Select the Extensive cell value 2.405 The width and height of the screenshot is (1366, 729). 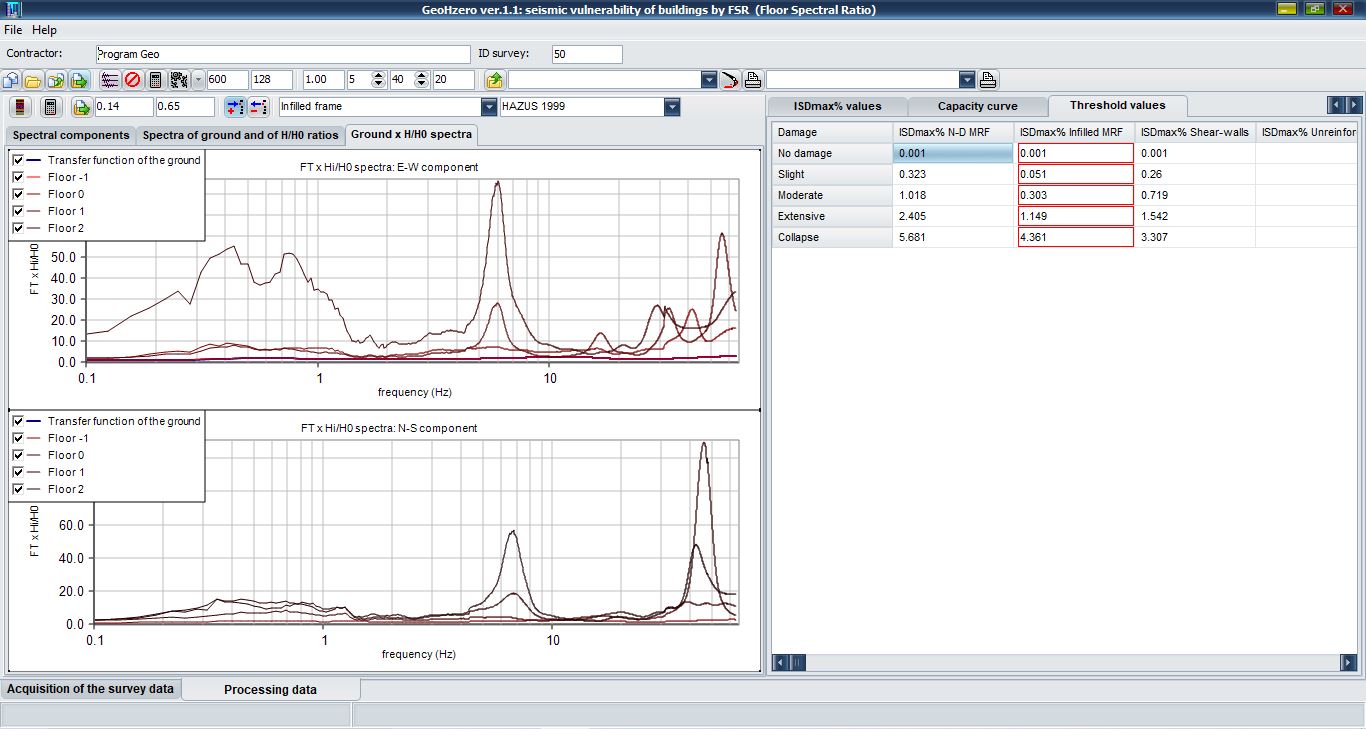point(954,216)
